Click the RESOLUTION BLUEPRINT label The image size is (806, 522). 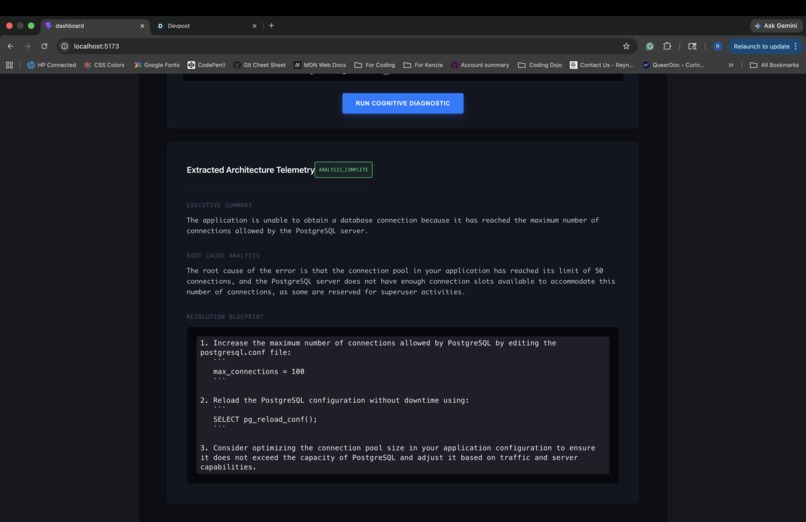(x=225, y=316)
